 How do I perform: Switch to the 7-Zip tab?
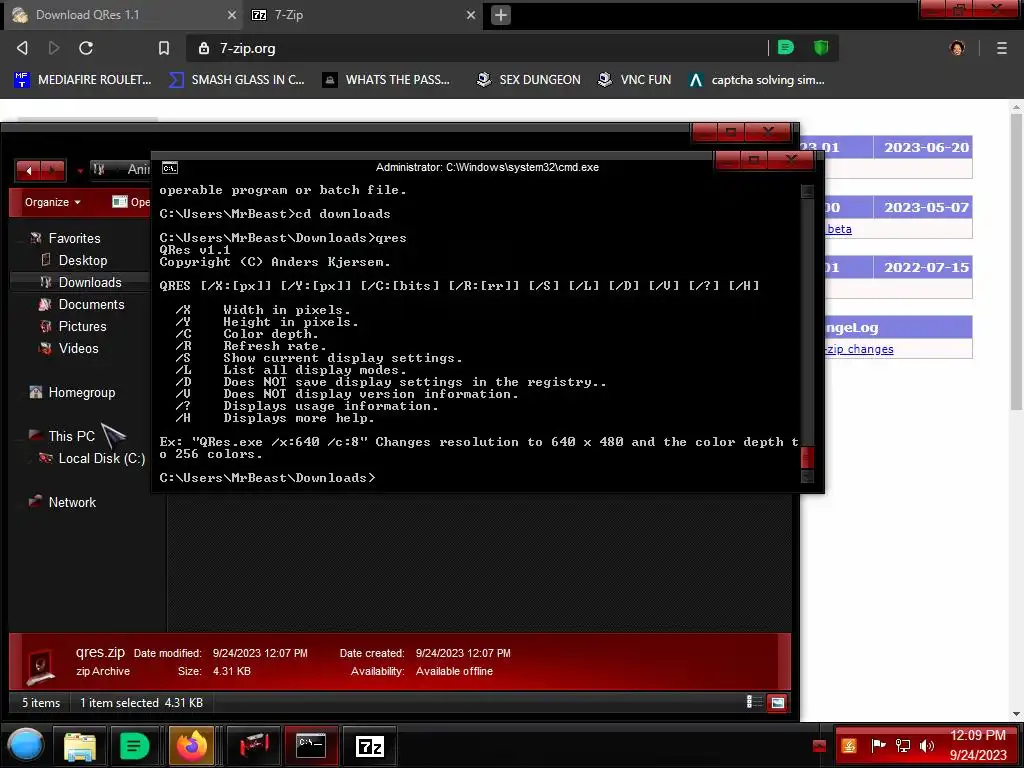(362, 15)
